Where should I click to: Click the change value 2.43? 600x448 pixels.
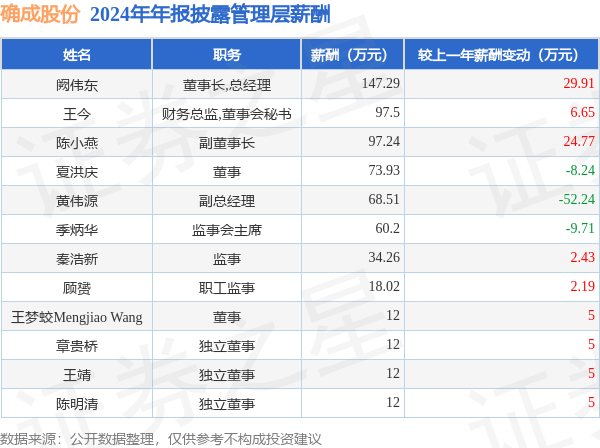tap(582, 257)
